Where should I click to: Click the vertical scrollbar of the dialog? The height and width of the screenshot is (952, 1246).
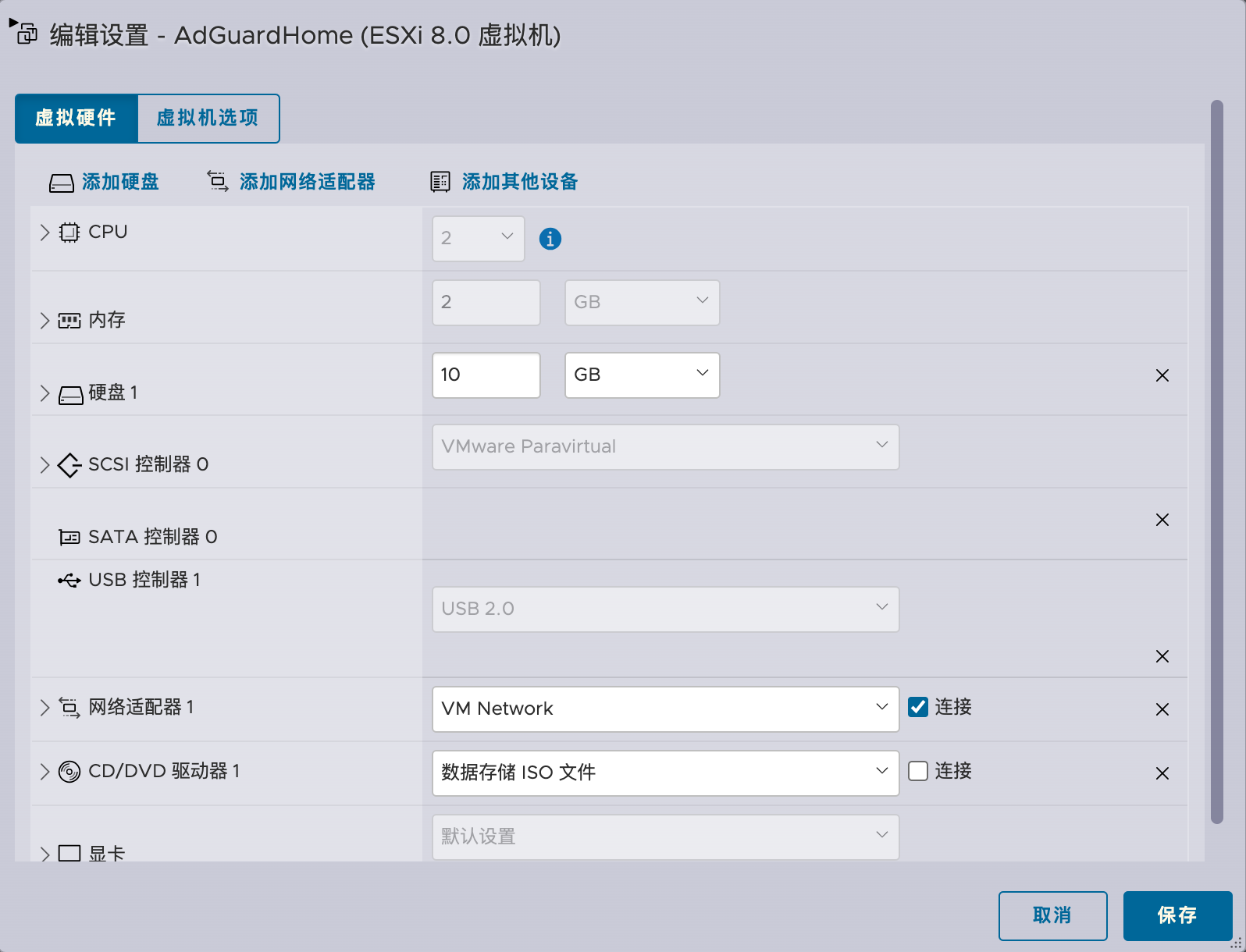tap(1216, 461)
